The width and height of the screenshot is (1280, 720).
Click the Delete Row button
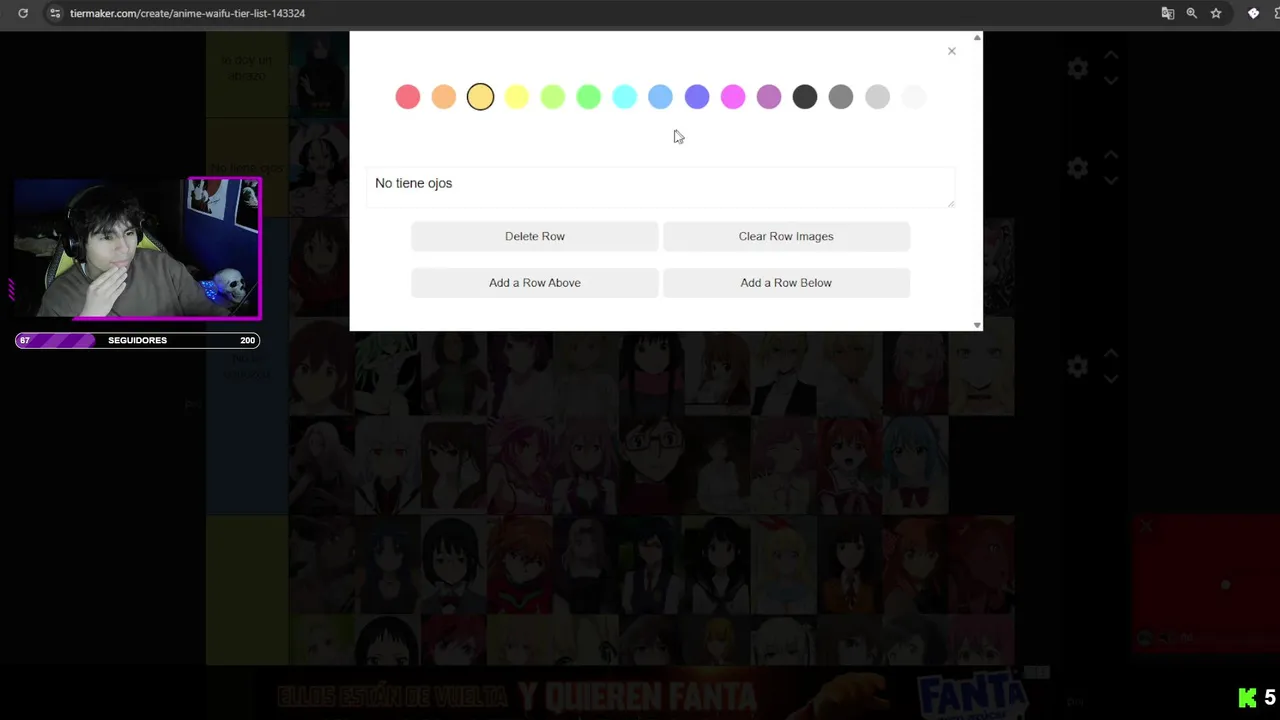pos(535,236)
